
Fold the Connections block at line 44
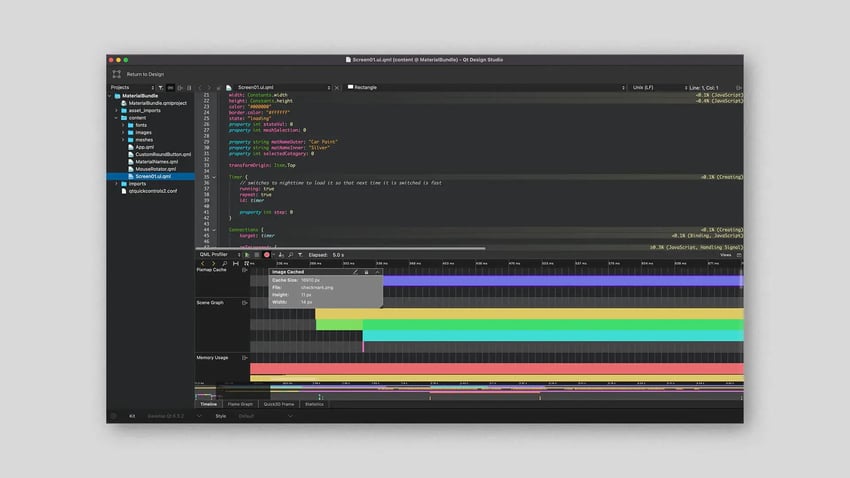(214, 230)
